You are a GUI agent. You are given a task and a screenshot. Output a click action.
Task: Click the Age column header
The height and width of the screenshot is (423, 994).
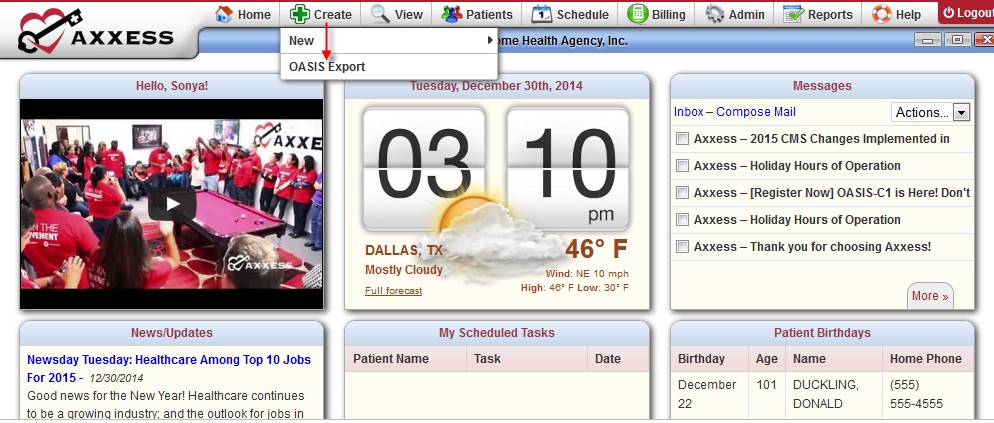pos(766,359)
